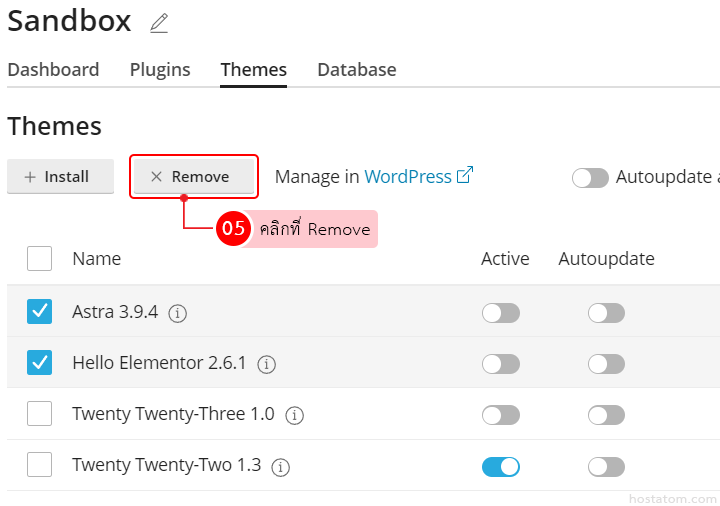This screenshot has height=506, width=720.
Task: Show info for Twenty Twenty-Three 1.0
Action: click(294, 415)
